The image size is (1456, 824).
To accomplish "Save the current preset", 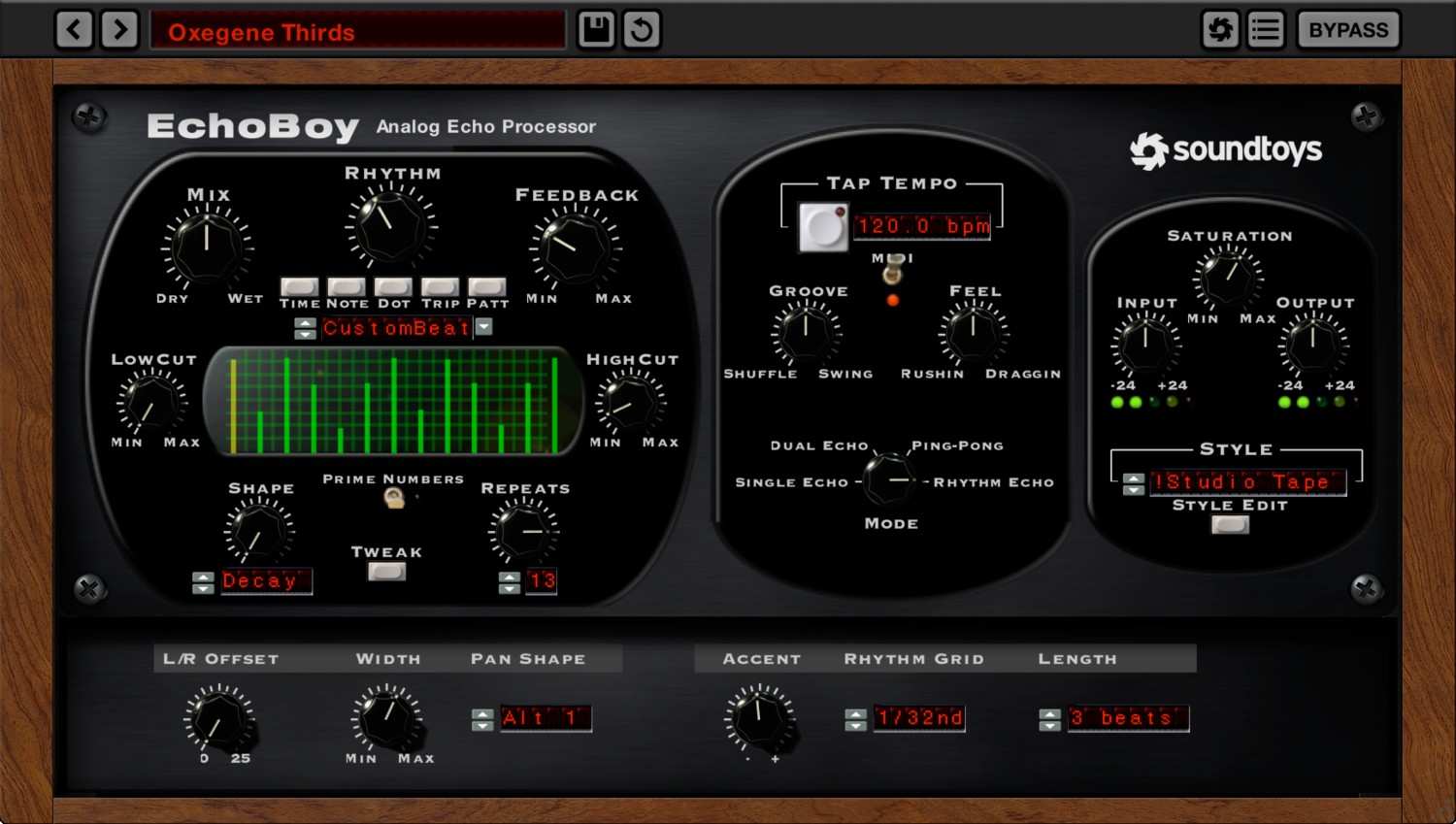I will 596,29.
